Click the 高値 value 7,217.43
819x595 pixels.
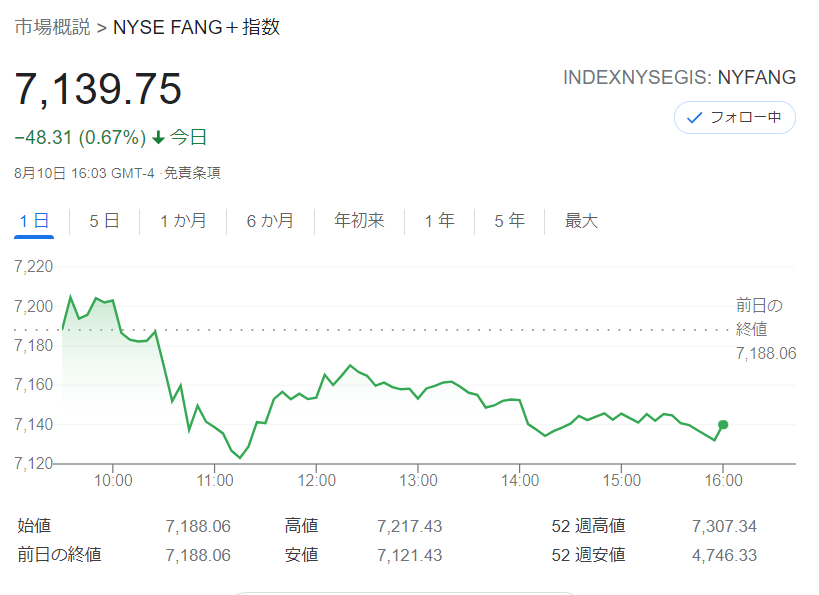pos(410,526)
